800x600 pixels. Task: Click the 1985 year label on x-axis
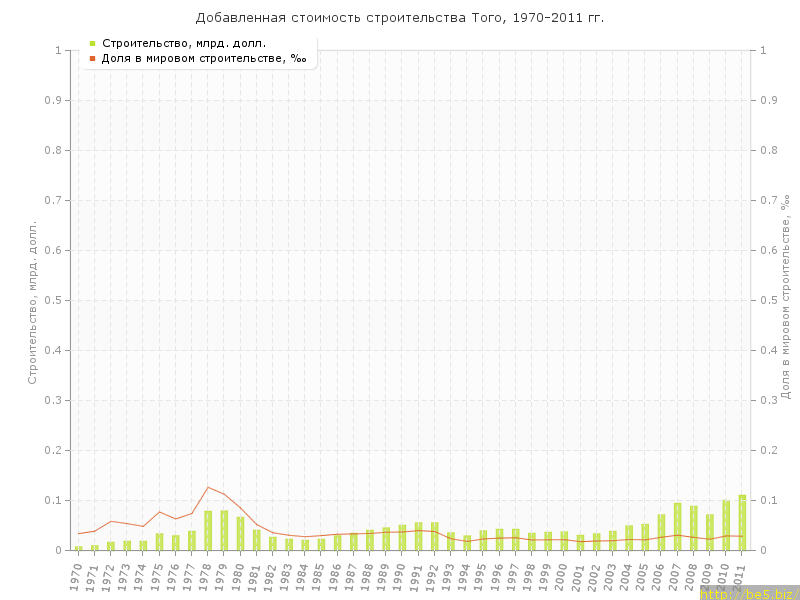pos(320,575)
